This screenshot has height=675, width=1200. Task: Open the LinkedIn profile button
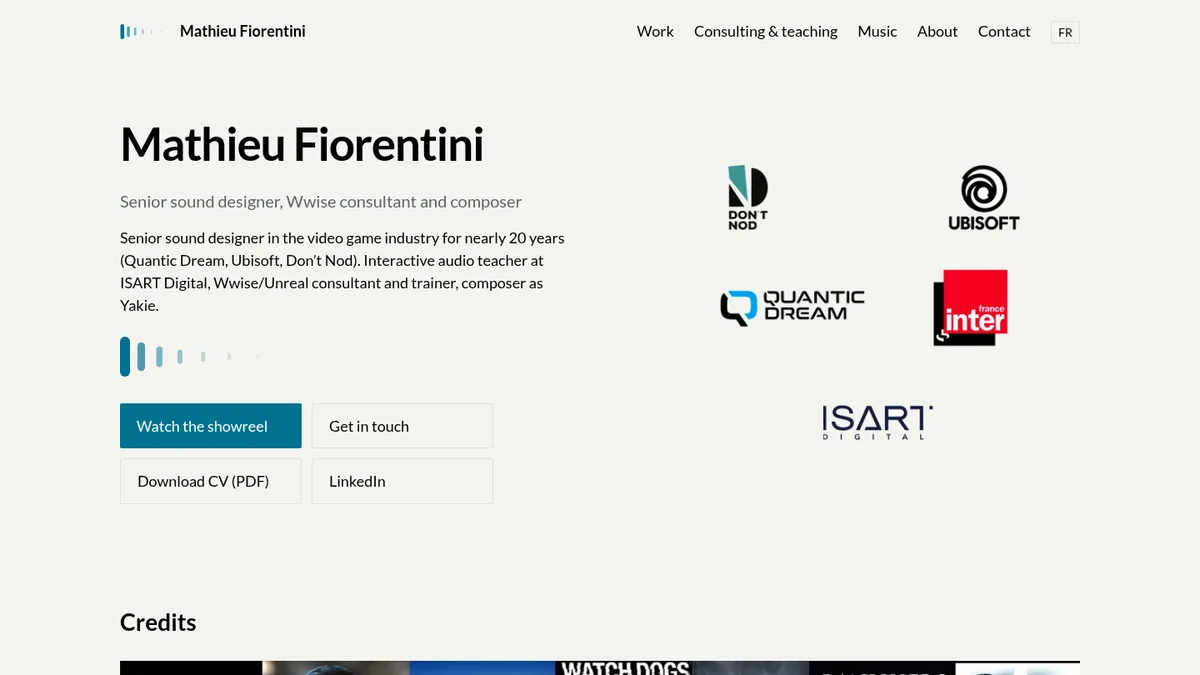402,481
